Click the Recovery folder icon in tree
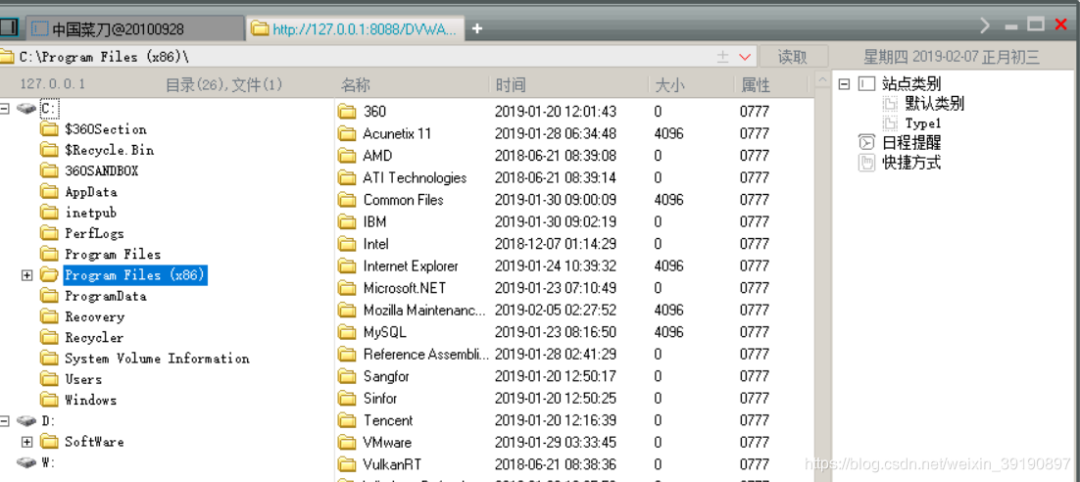This screenshot has height=482, width=1080. [49, 317]
